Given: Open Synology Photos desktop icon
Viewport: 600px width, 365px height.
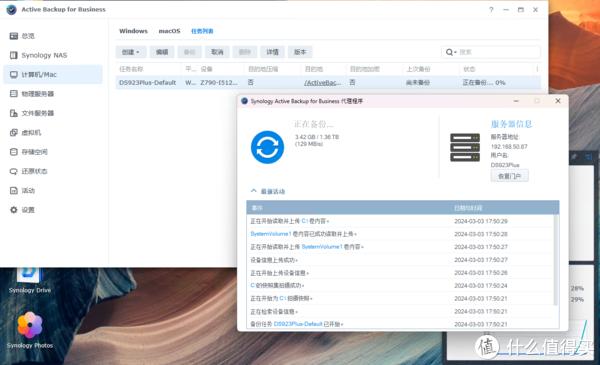Looking at the screenshot, I should click(30, 330).
